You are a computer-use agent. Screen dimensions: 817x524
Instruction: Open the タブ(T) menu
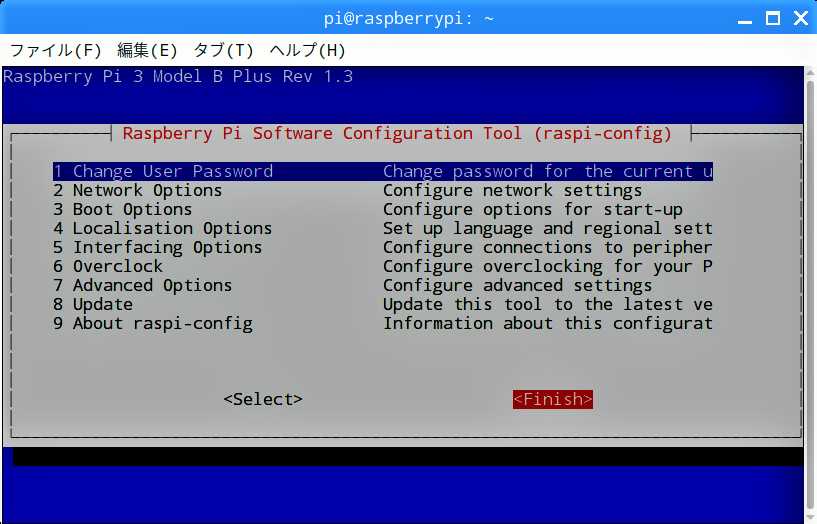point(224,51)
